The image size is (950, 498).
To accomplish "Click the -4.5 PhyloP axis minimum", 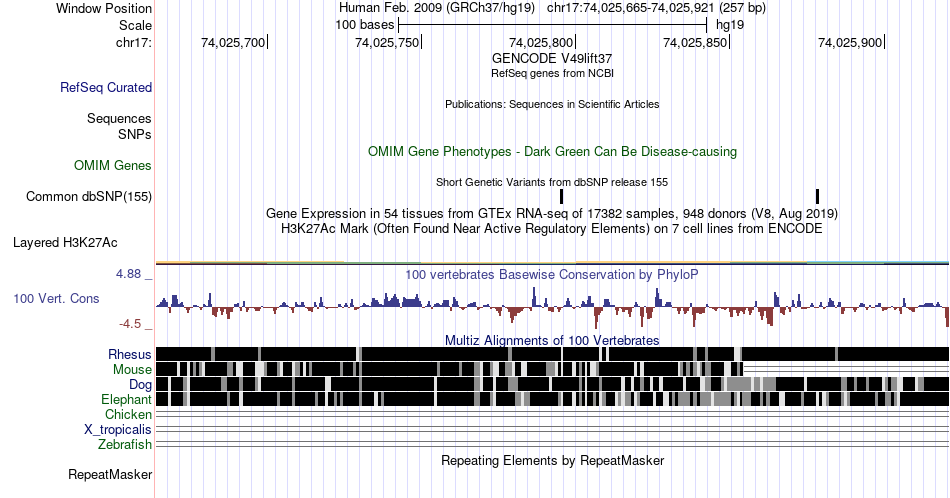I will point(130,324).
